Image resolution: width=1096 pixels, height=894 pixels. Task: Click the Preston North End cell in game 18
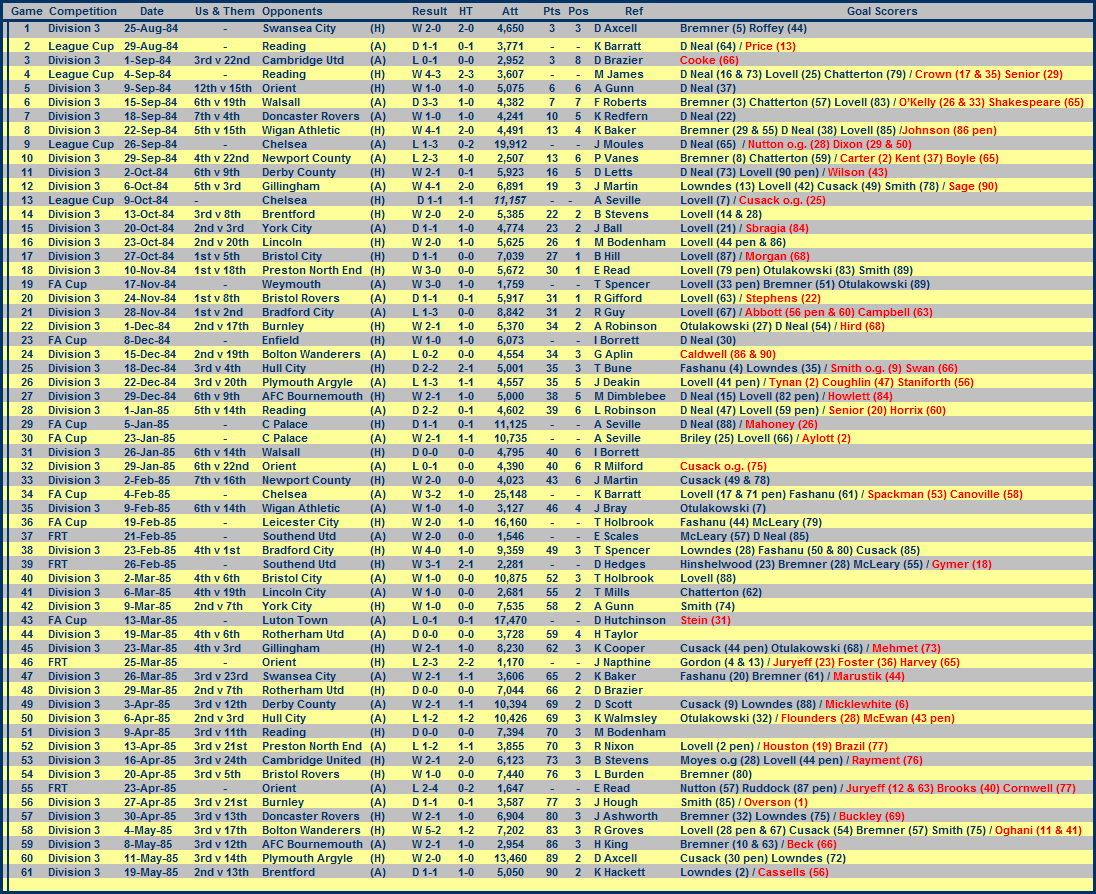312,270
